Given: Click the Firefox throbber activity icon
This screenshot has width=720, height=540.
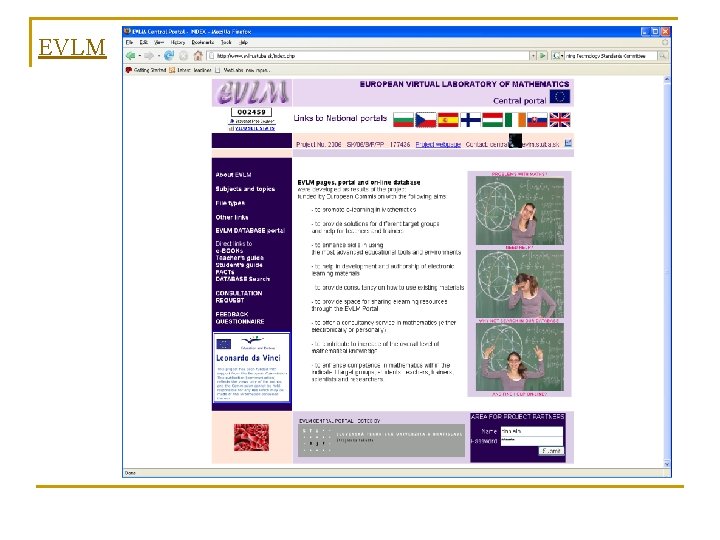Looking at the screenshot, I should coord(664,42).
